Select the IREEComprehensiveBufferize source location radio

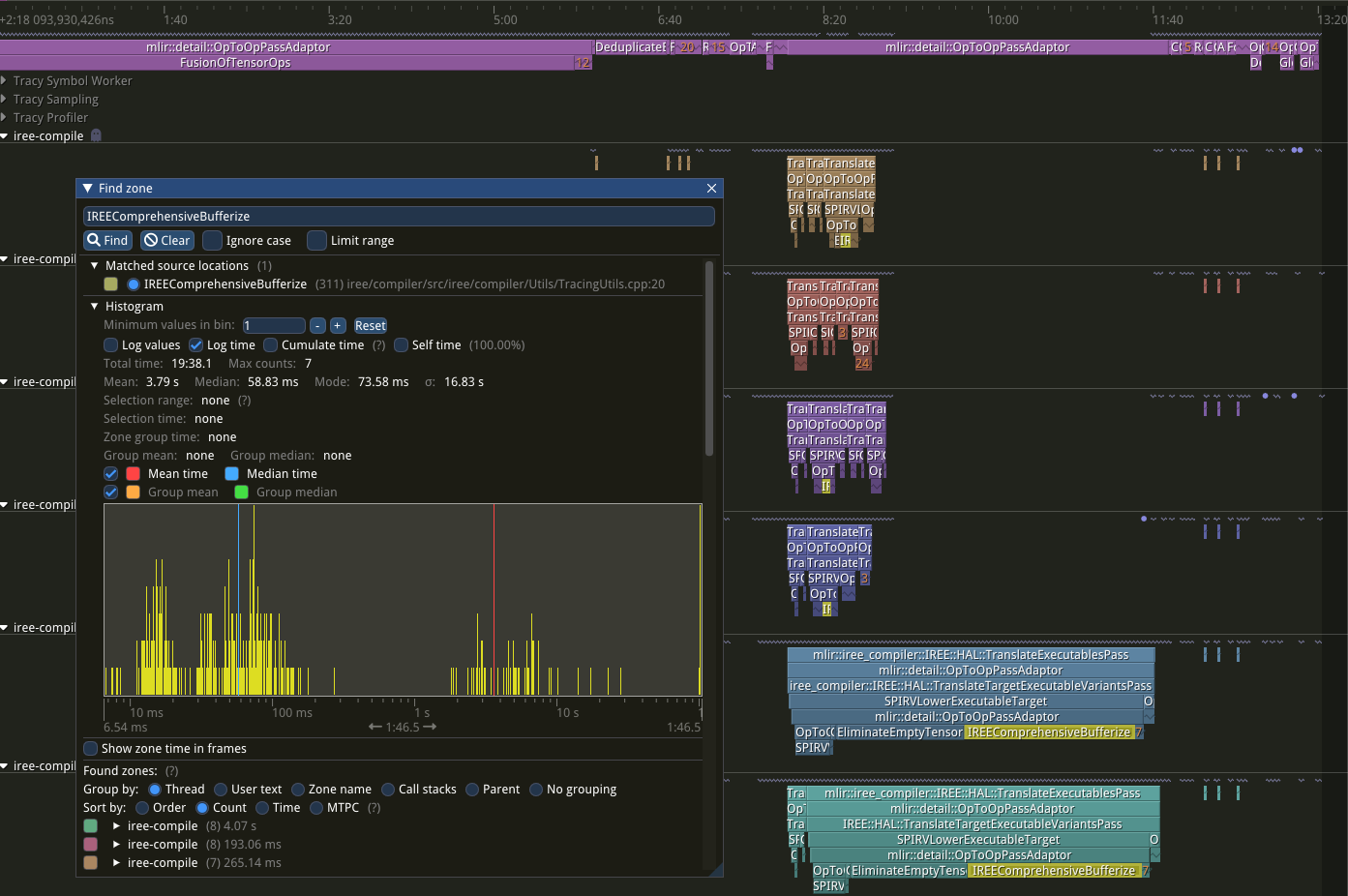click(x=134, y=284)
